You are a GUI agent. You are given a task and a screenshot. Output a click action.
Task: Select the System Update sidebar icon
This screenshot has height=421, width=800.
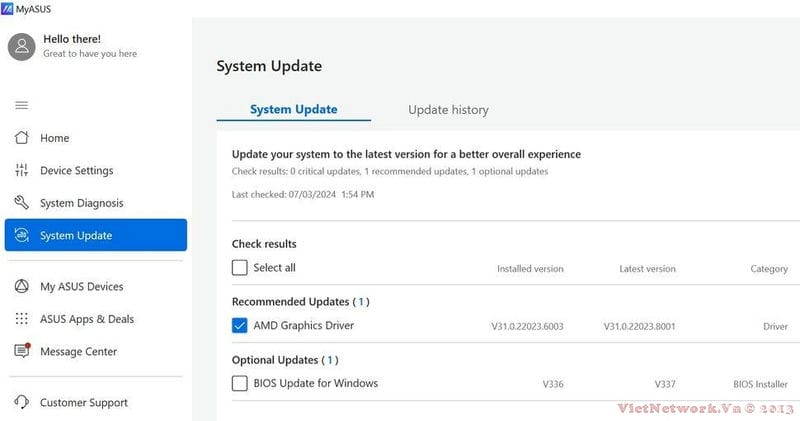tap(21, 235)
